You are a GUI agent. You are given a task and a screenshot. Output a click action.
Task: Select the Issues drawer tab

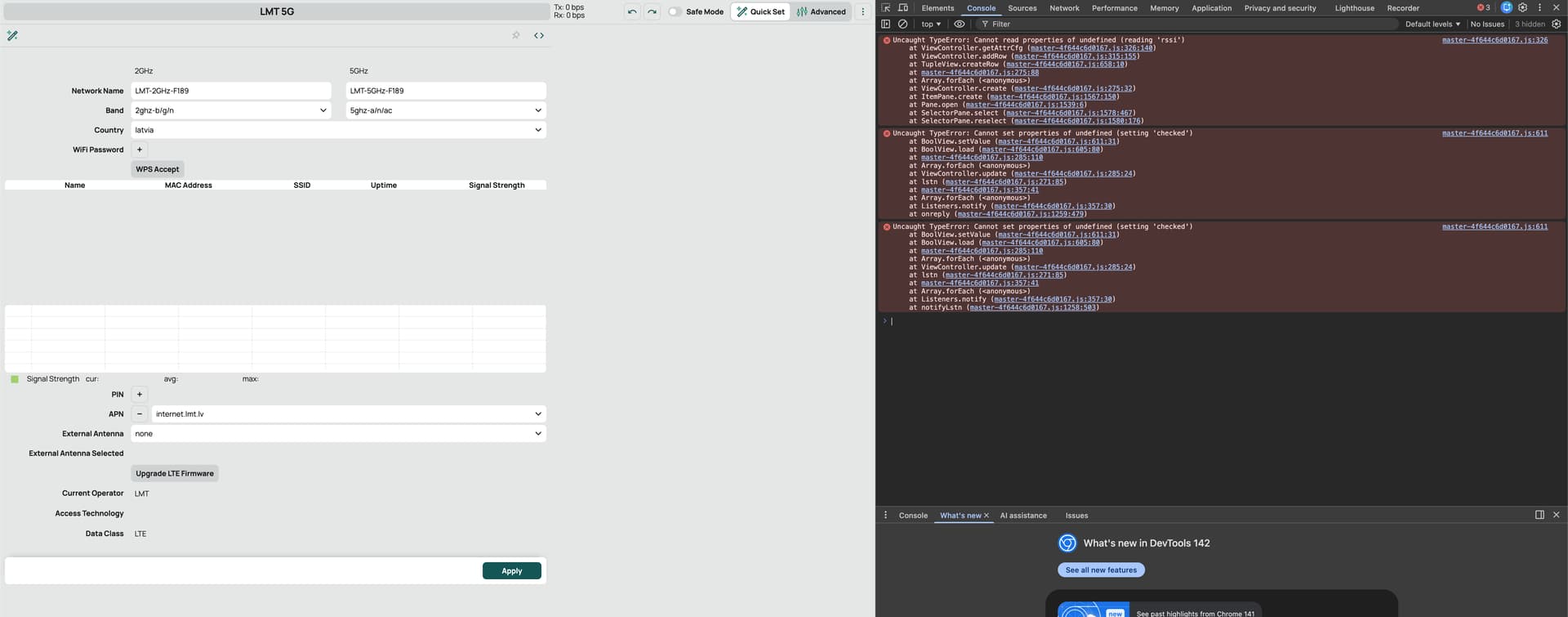[x=1076, y=516]
